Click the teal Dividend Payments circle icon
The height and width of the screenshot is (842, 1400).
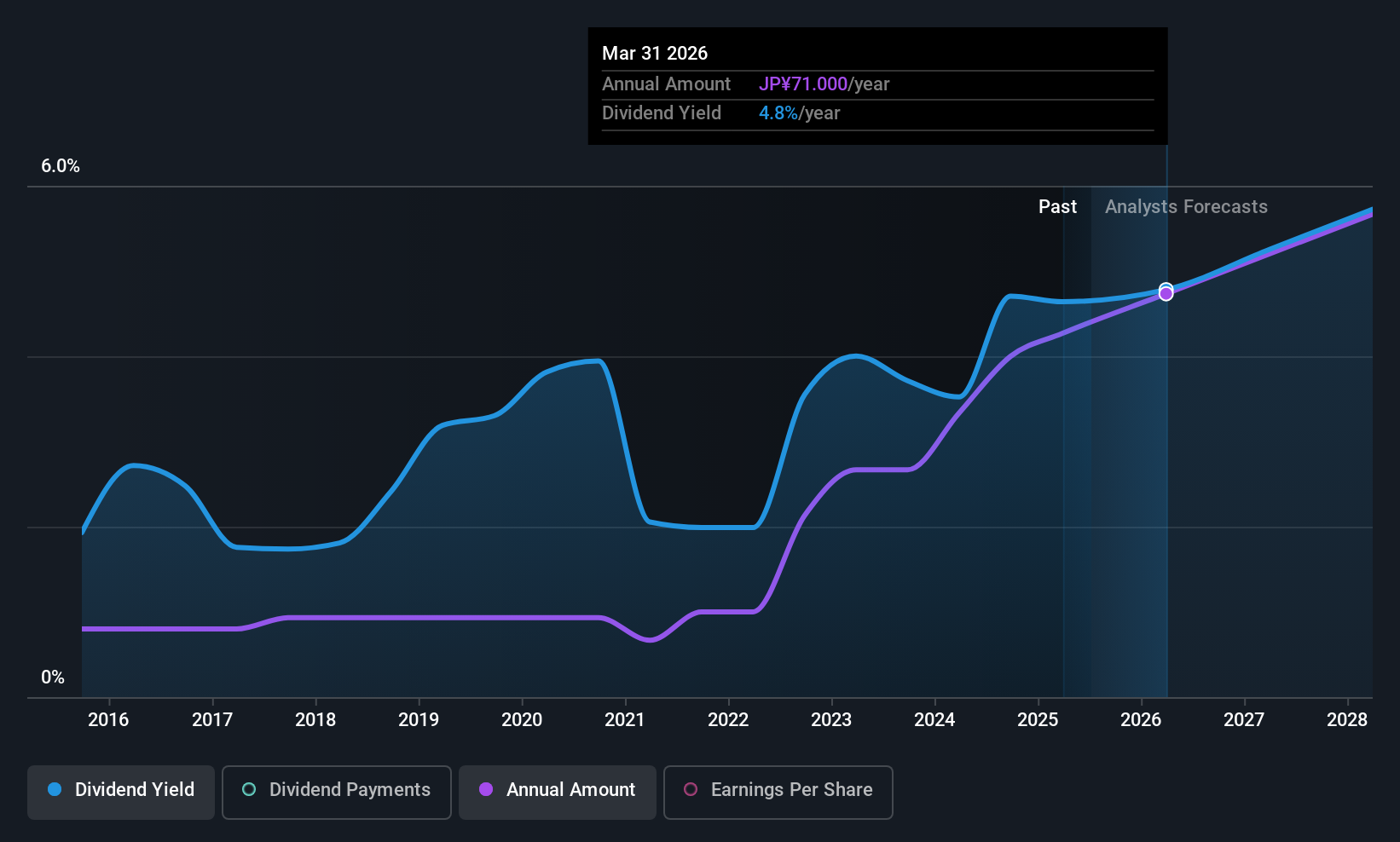point(249,789)
